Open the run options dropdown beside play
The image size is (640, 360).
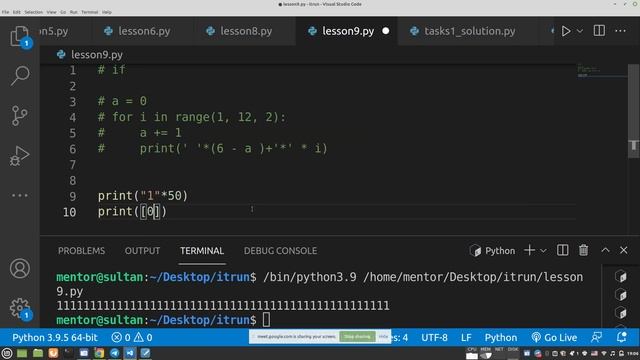pos(580,31)
